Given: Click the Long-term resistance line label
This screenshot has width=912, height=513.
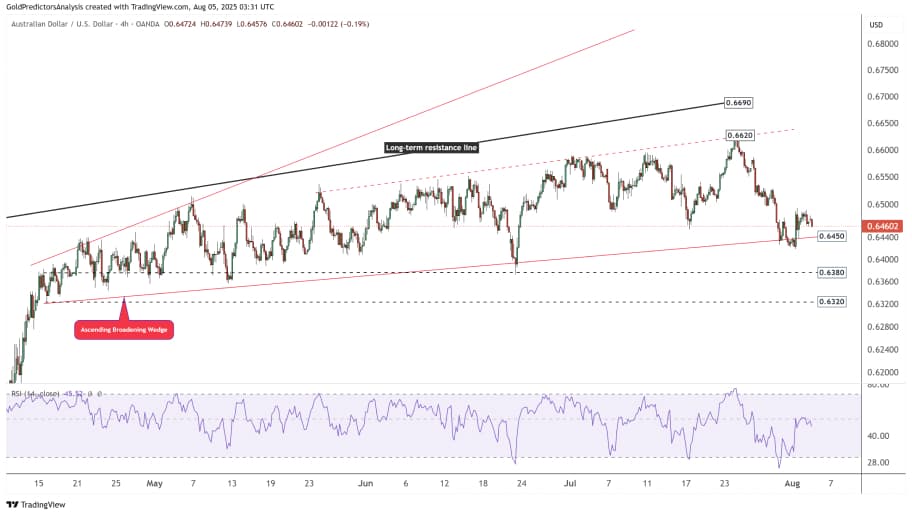Looking at the screenshot, I should point(431,148).
